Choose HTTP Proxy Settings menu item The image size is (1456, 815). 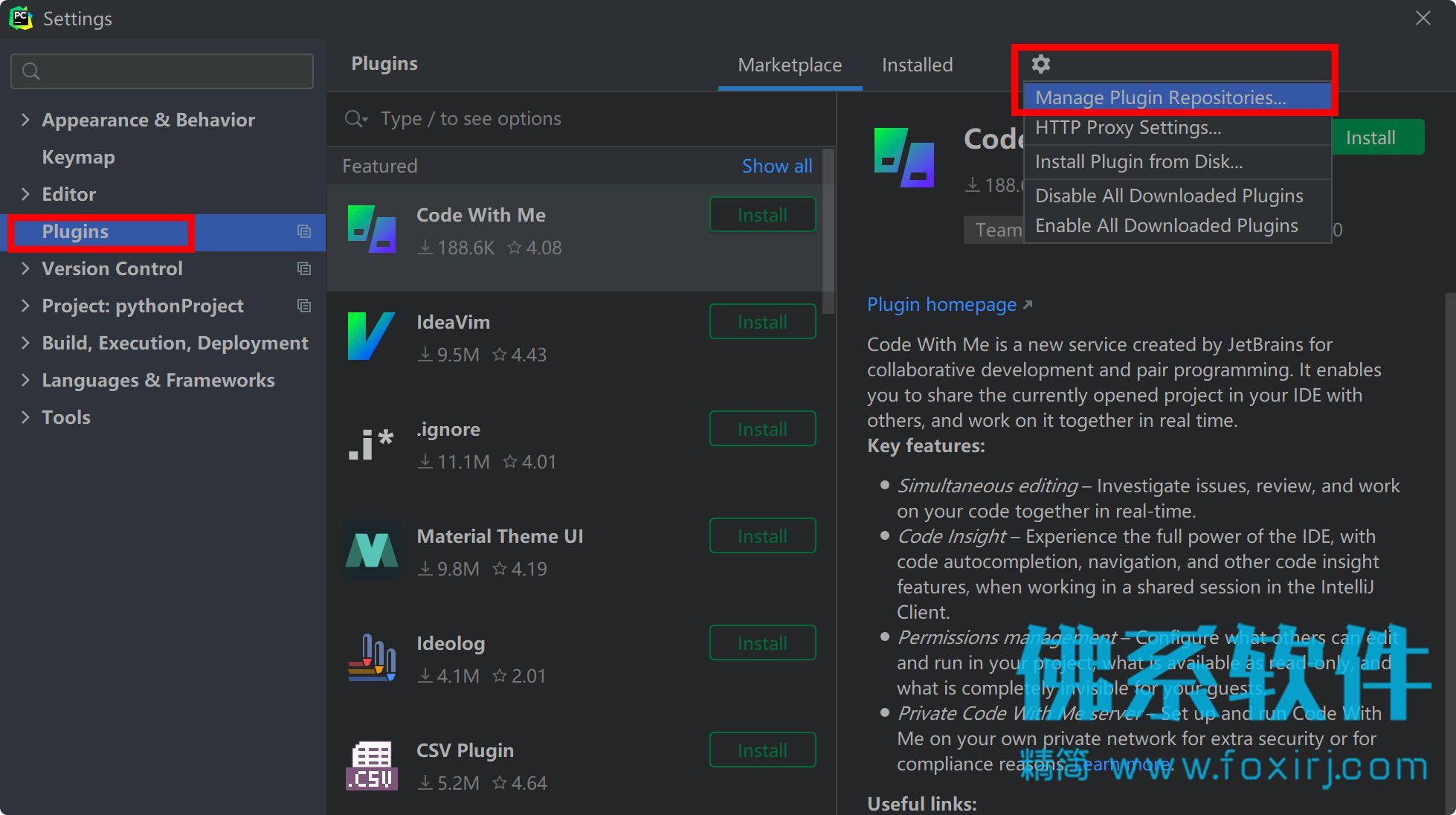1177,128
